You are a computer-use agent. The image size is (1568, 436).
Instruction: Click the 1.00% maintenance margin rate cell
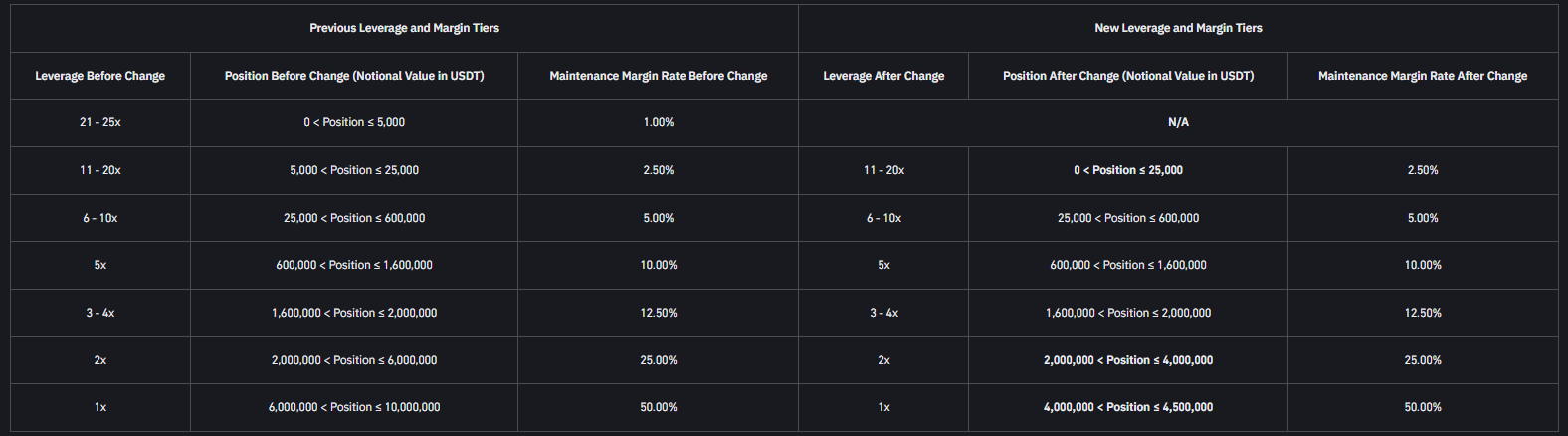[x=658, y=122]
